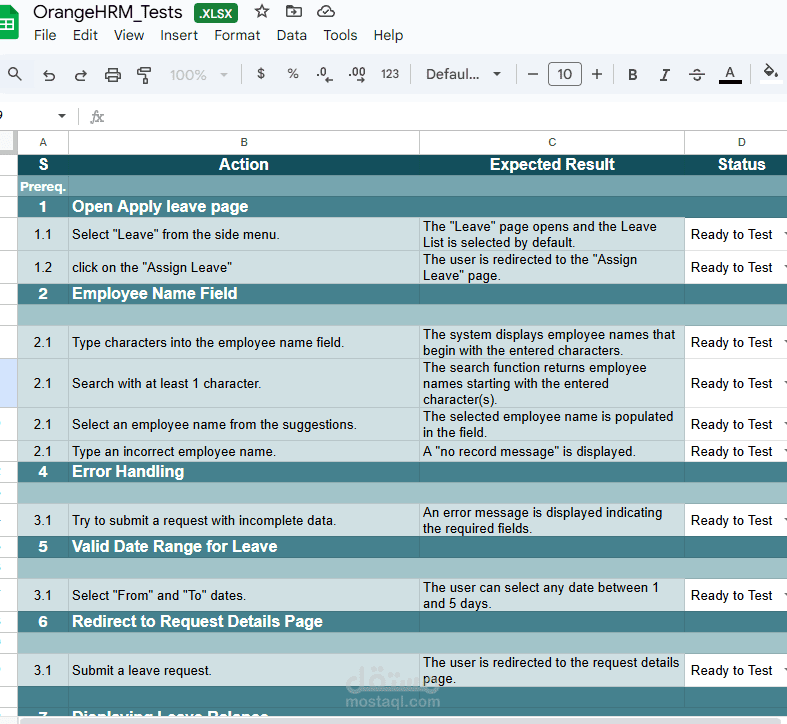This screenshot has width=787, height=724.
Task: Select the "Status" header cell
Action: 736,164
